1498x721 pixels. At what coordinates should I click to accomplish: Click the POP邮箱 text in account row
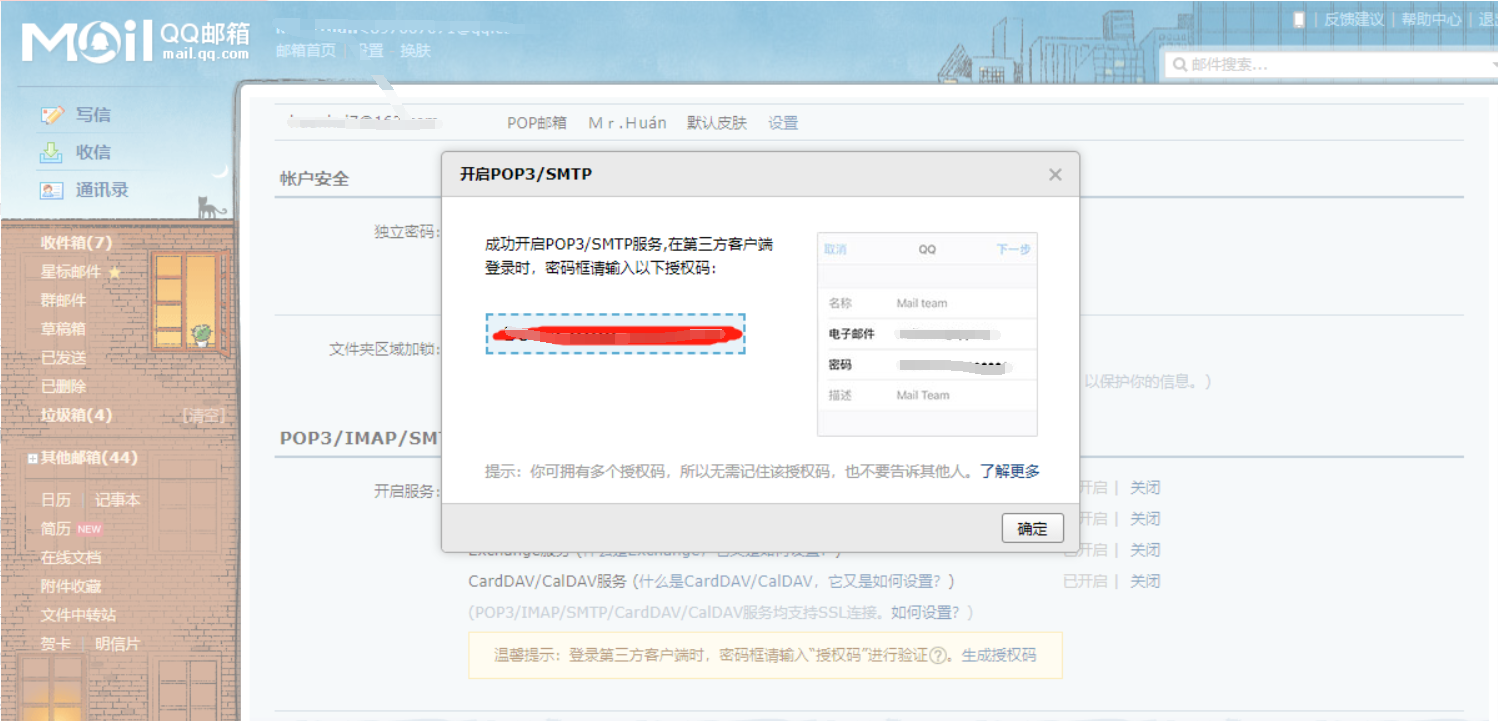coord(537,123)
